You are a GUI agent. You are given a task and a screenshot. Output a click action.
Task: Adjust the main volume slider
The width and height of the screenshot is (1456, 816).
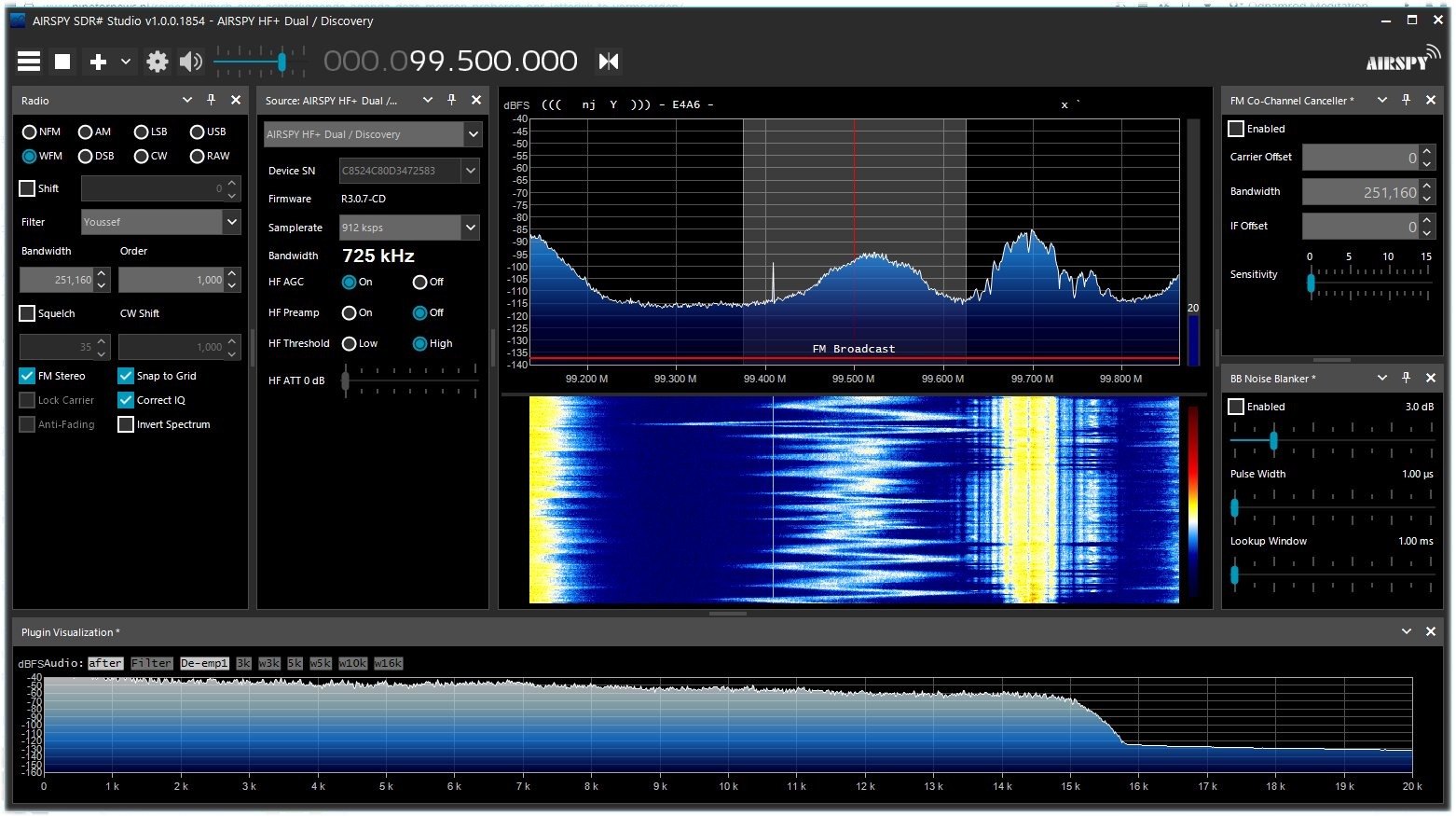(282, 62)
